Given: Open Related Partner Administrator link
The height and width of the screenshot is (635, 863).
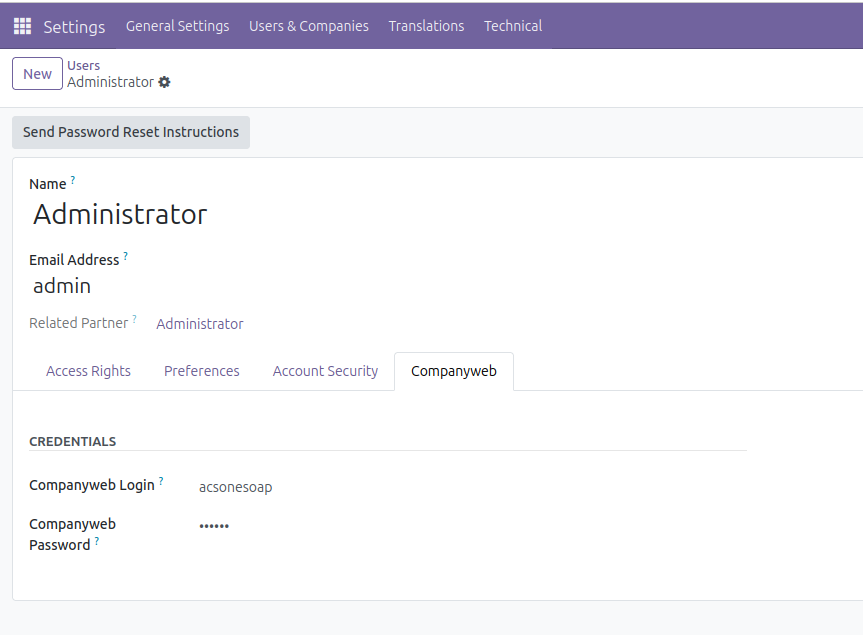Looking at the screenshot, I should (x=200, y=324).
